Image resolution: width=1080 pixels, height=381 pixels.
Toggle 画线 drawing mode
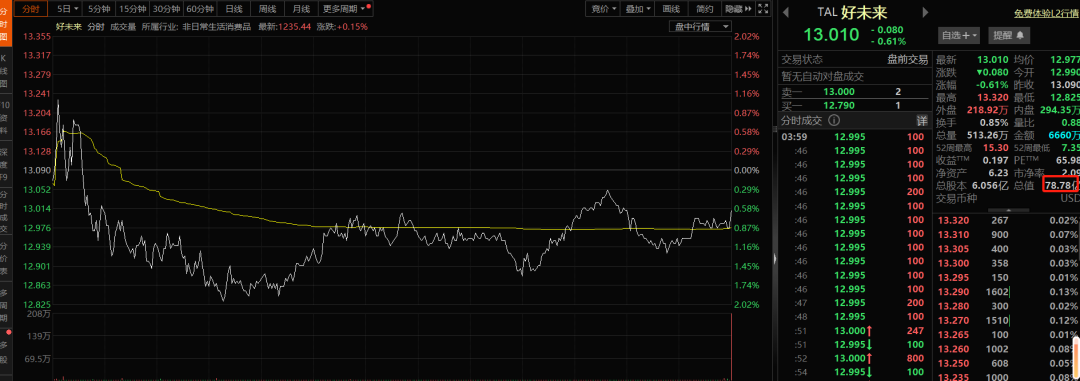[671, 9]
